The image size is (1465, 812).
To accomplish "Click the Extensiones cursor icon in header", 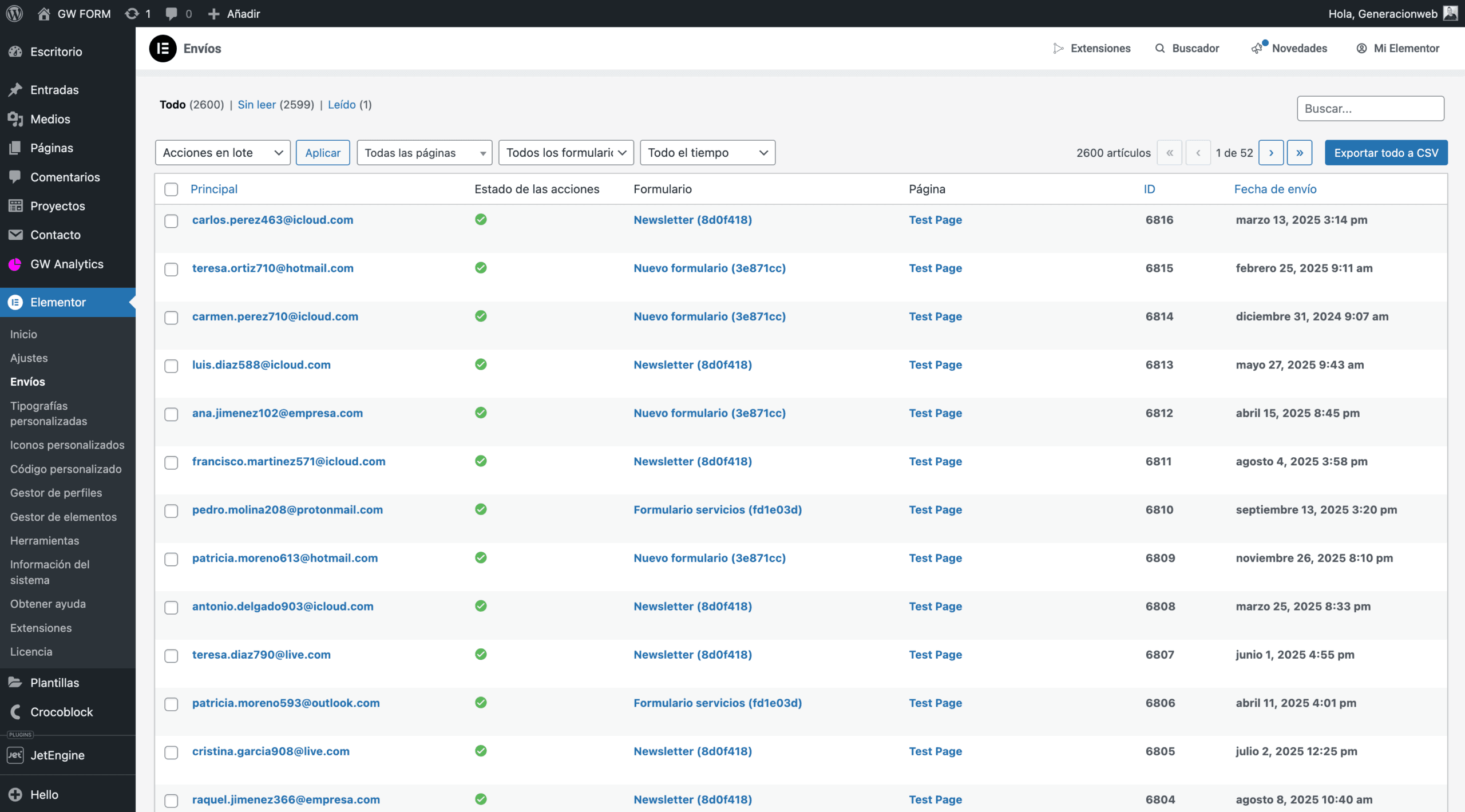I will [x=1058, y=49].
